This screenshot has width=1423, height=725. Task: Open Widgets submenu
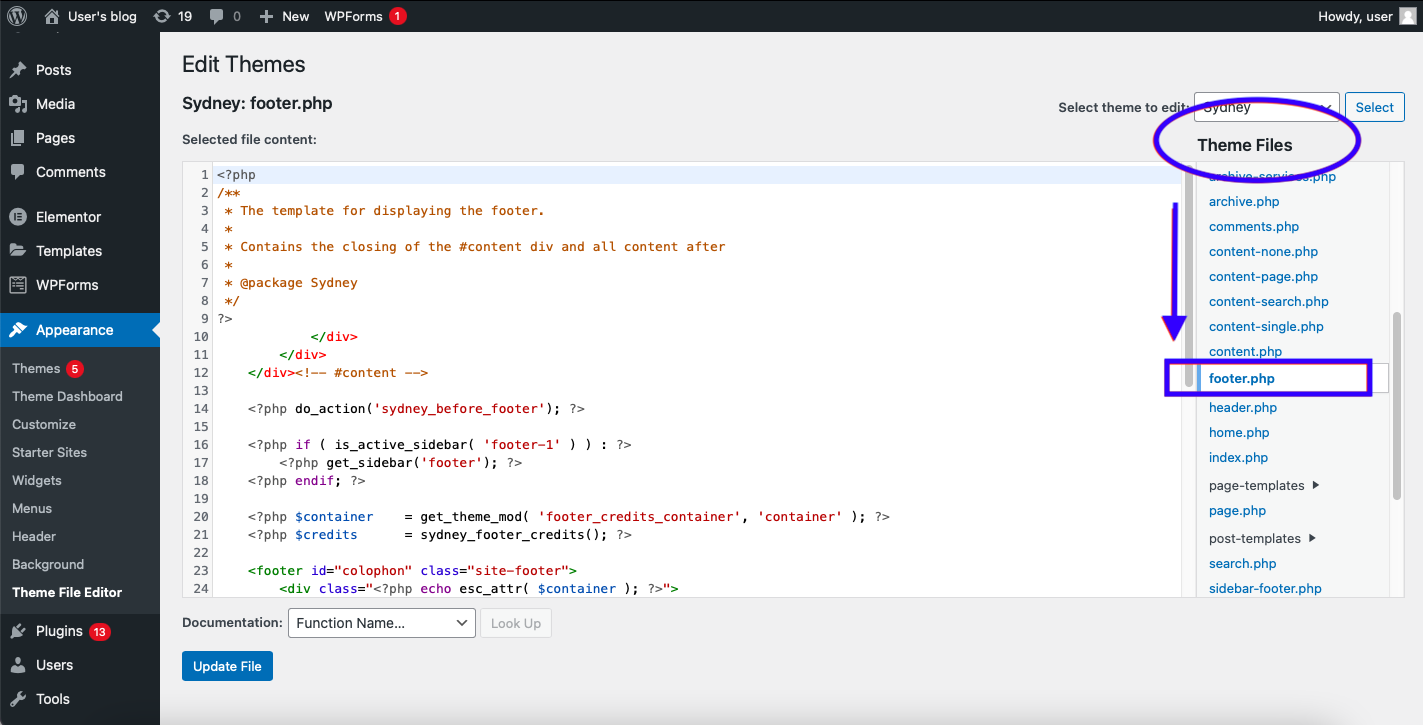pos(37,480)
